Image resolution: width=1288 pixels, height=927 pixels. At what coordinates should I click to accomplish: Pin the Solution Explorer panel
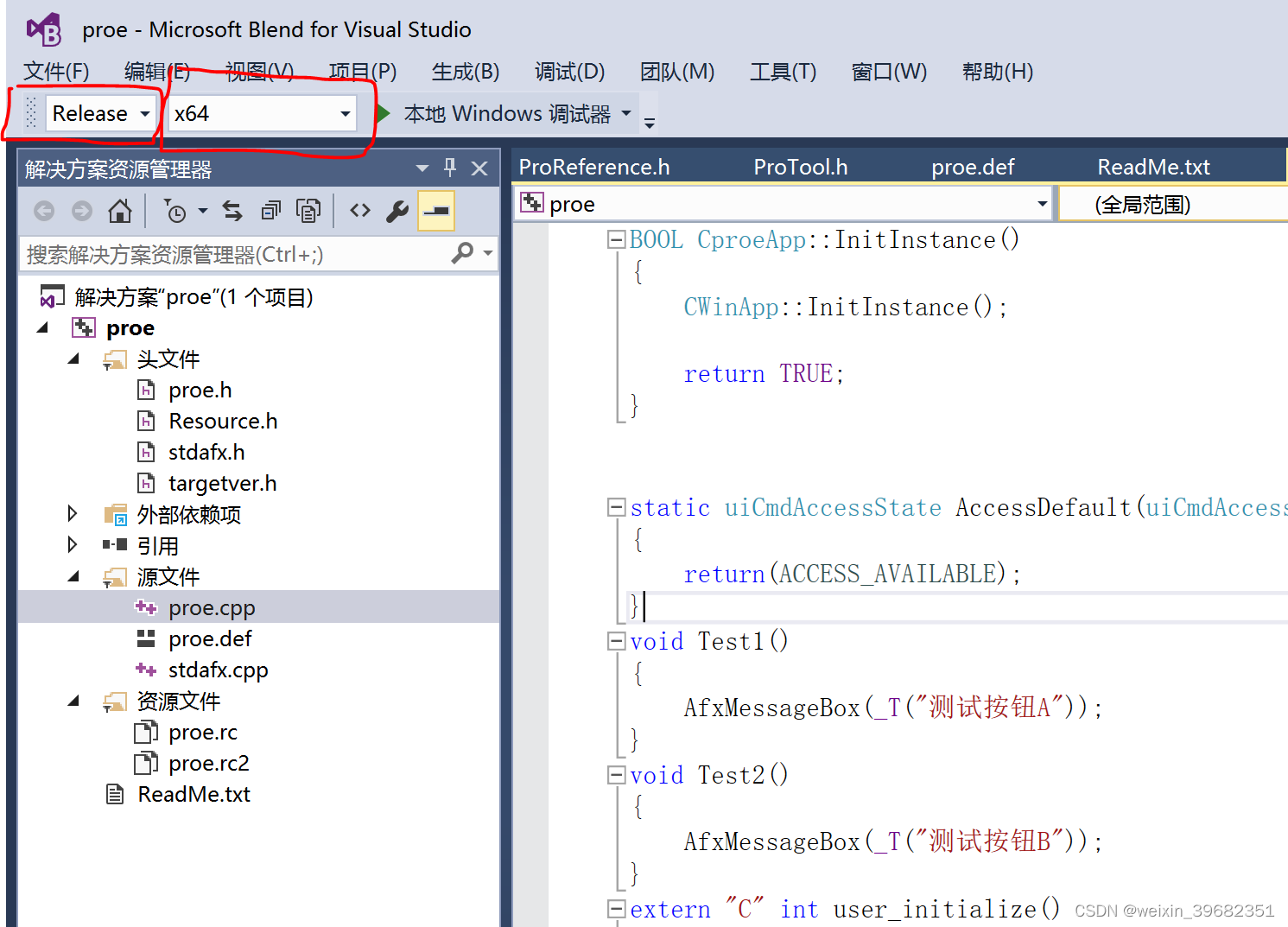pyautogui.click(x=450, y=168)
